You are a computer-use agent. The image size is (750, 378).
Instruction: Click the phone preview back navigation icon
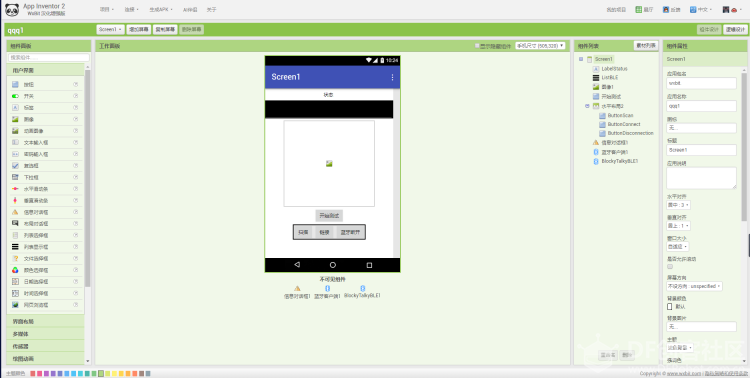297,265
